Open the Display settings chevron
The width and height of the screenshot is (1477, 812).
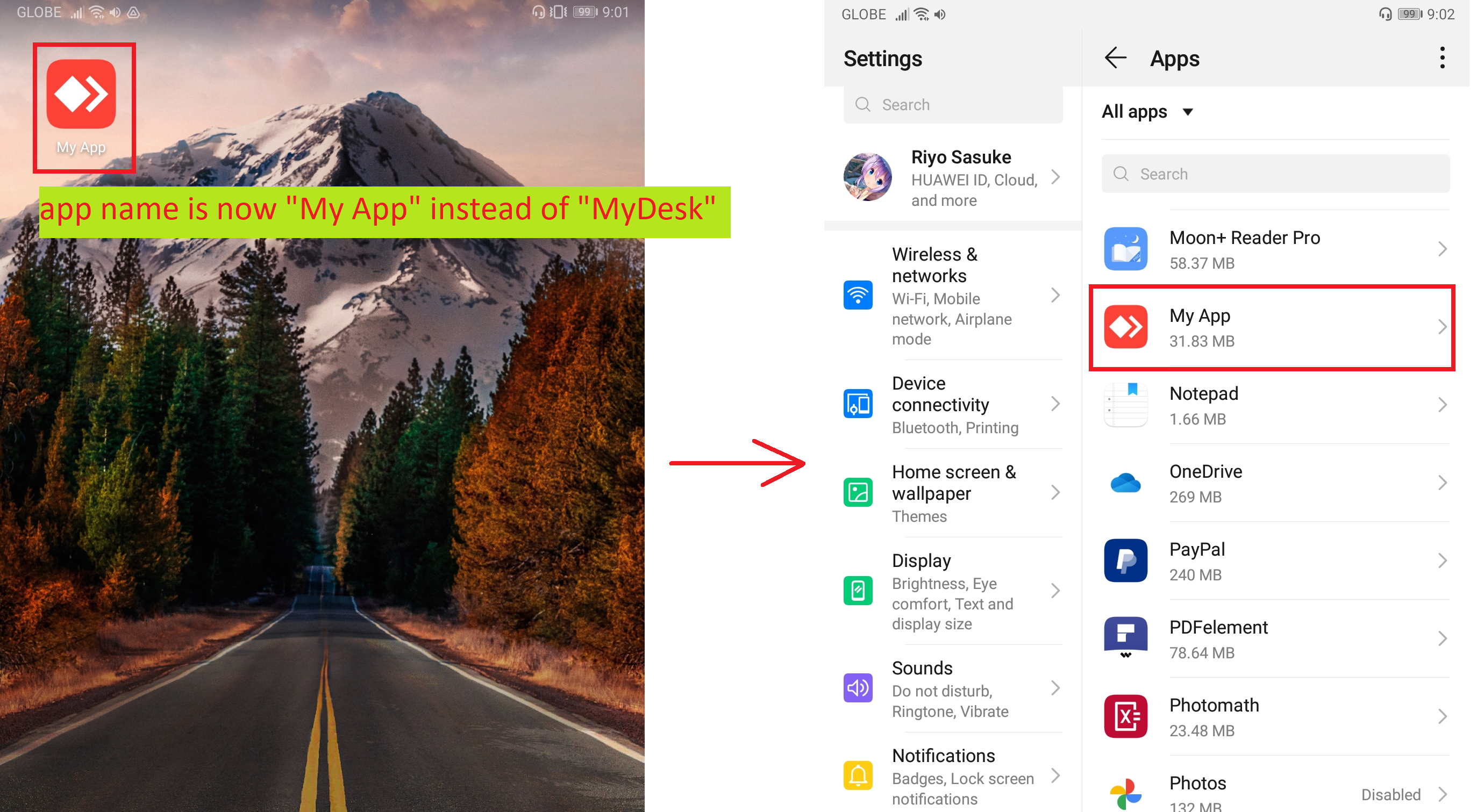coord(1055,591)
